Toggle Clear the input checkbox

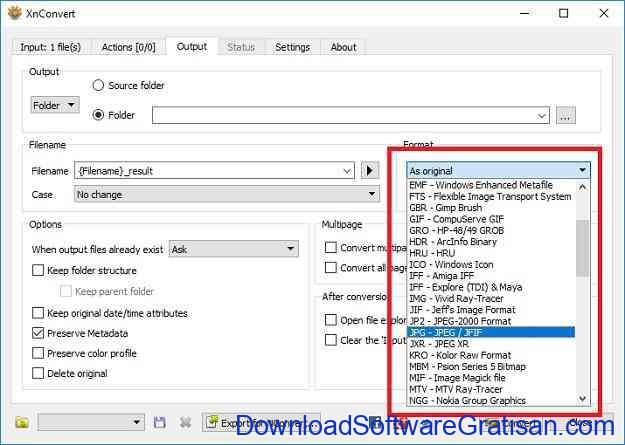330,340
